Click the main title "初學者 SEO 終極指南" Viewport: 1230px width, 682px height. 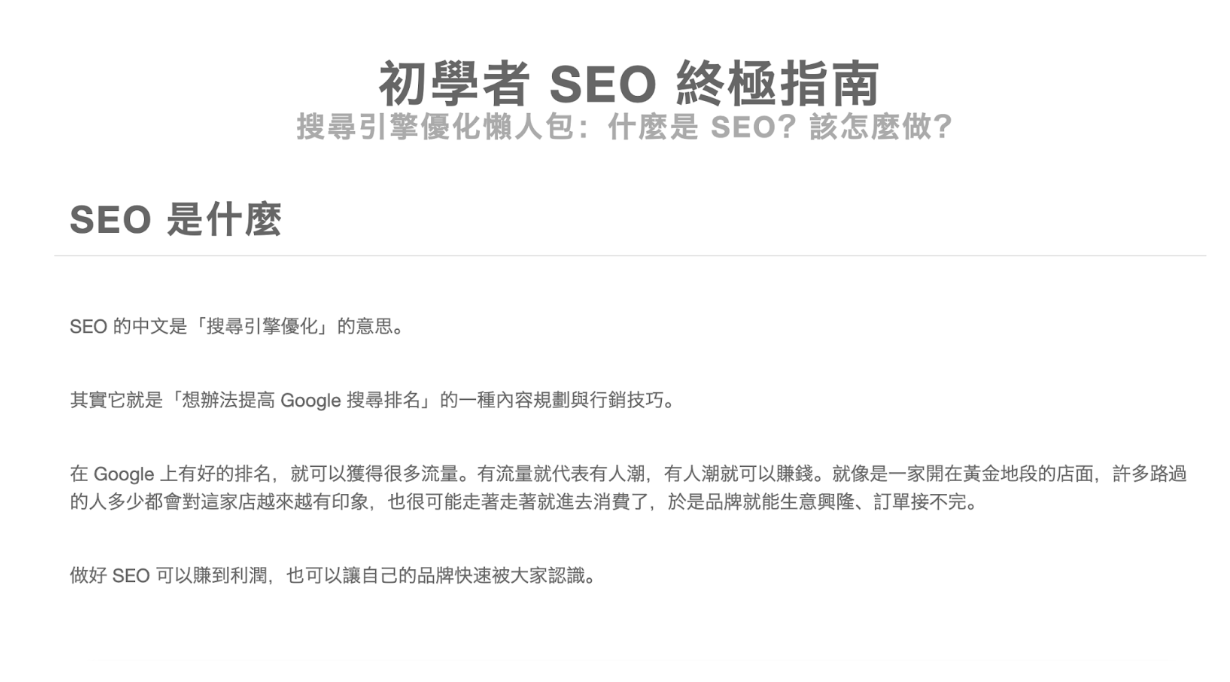pyautogui.click(x=629, y=84)
